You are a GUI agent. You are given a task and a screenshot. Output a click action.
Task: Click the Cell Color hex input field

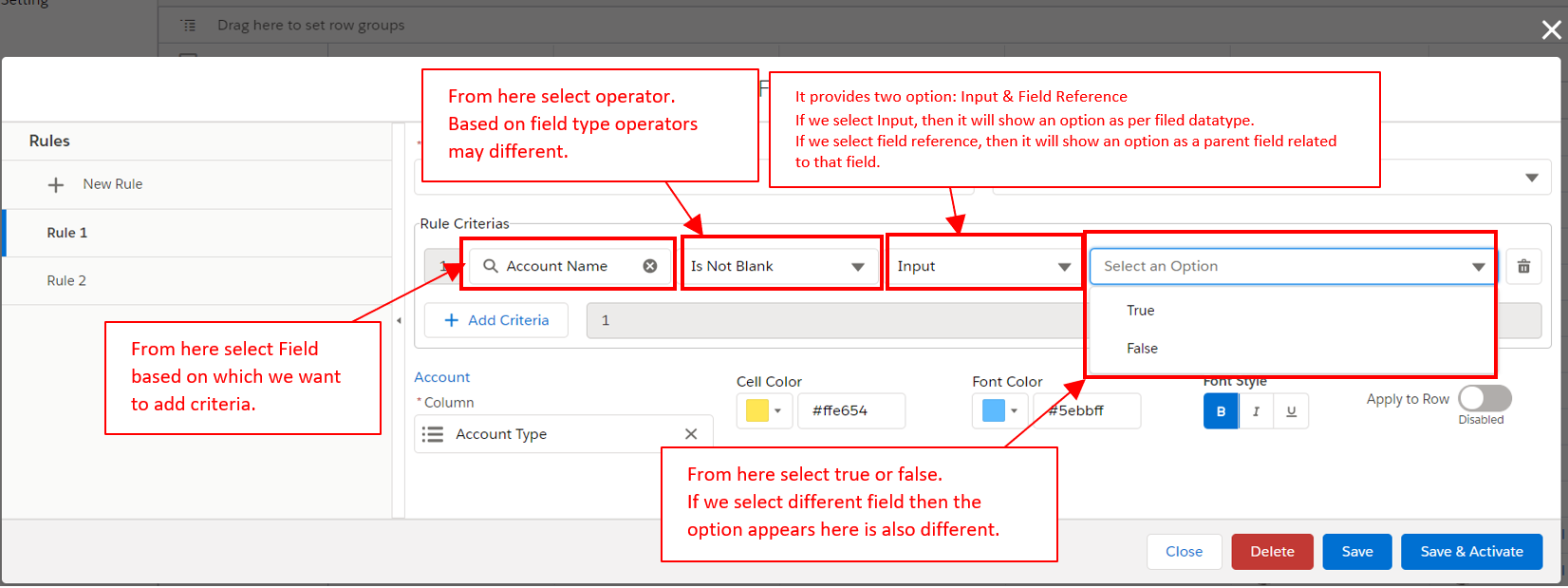850,410
